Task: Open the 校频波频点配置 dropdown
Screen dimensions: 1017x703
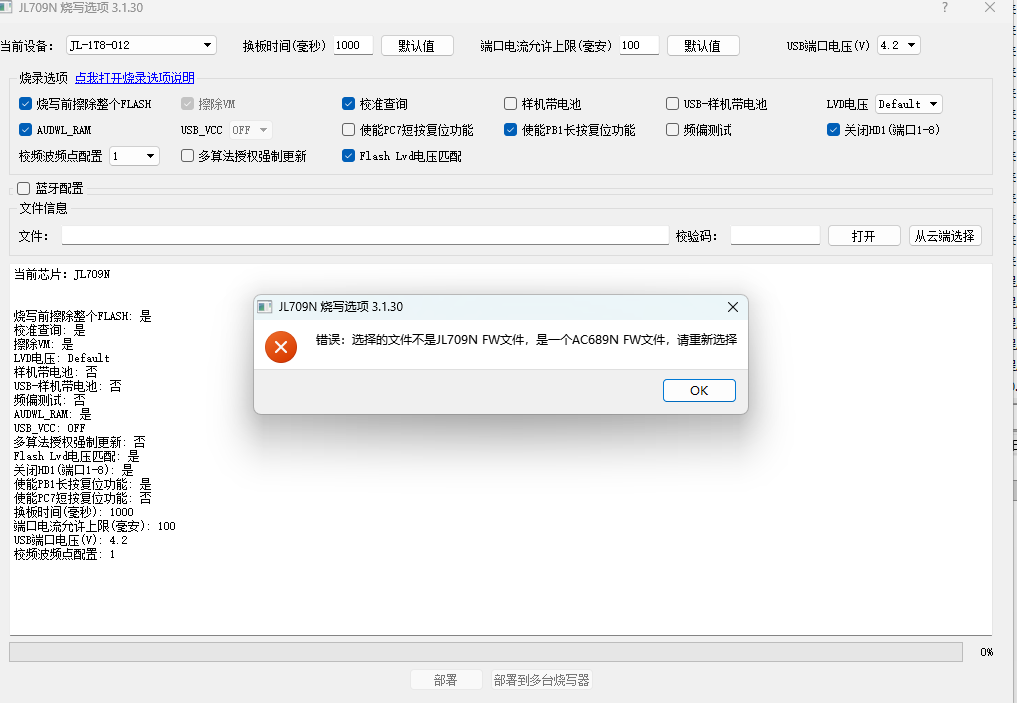Action: point(134,156)
